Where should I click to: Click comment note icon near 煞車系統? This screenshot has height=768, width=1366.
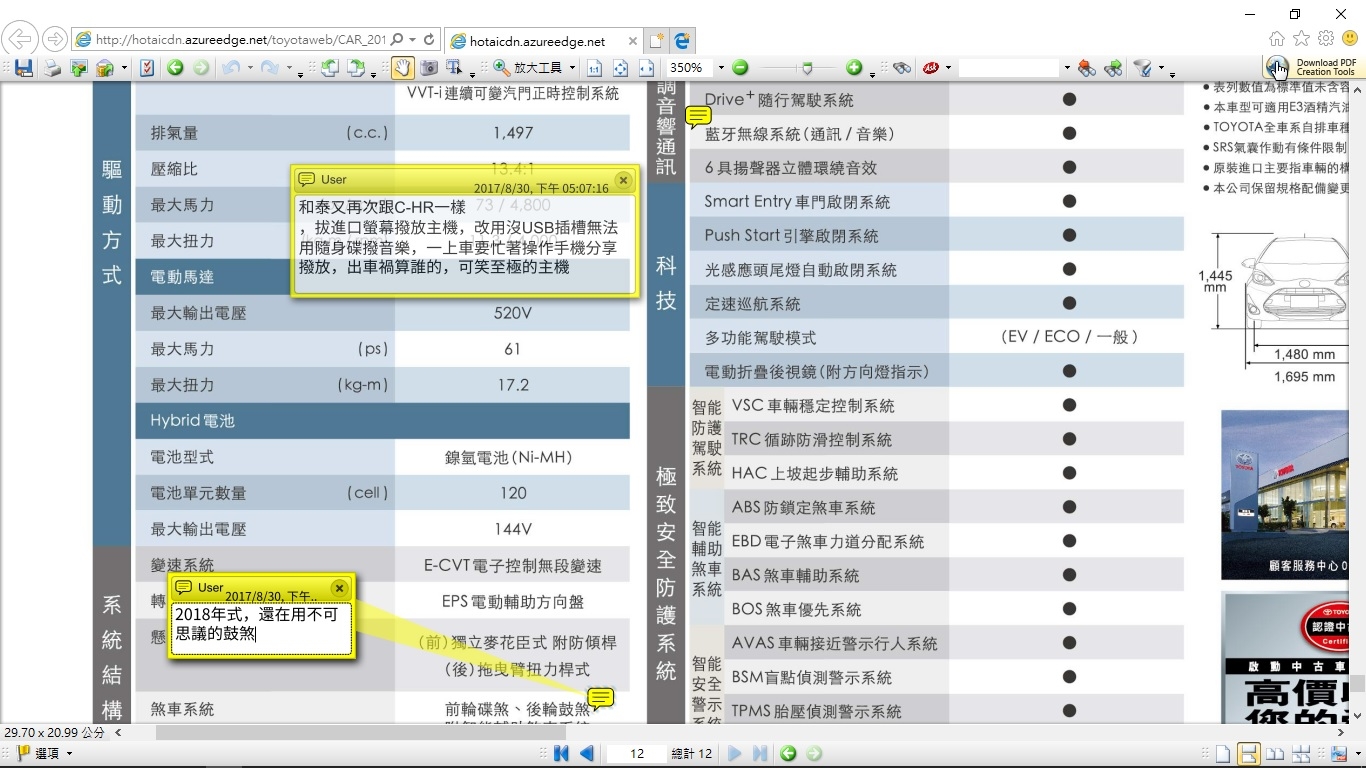point(601,698)
